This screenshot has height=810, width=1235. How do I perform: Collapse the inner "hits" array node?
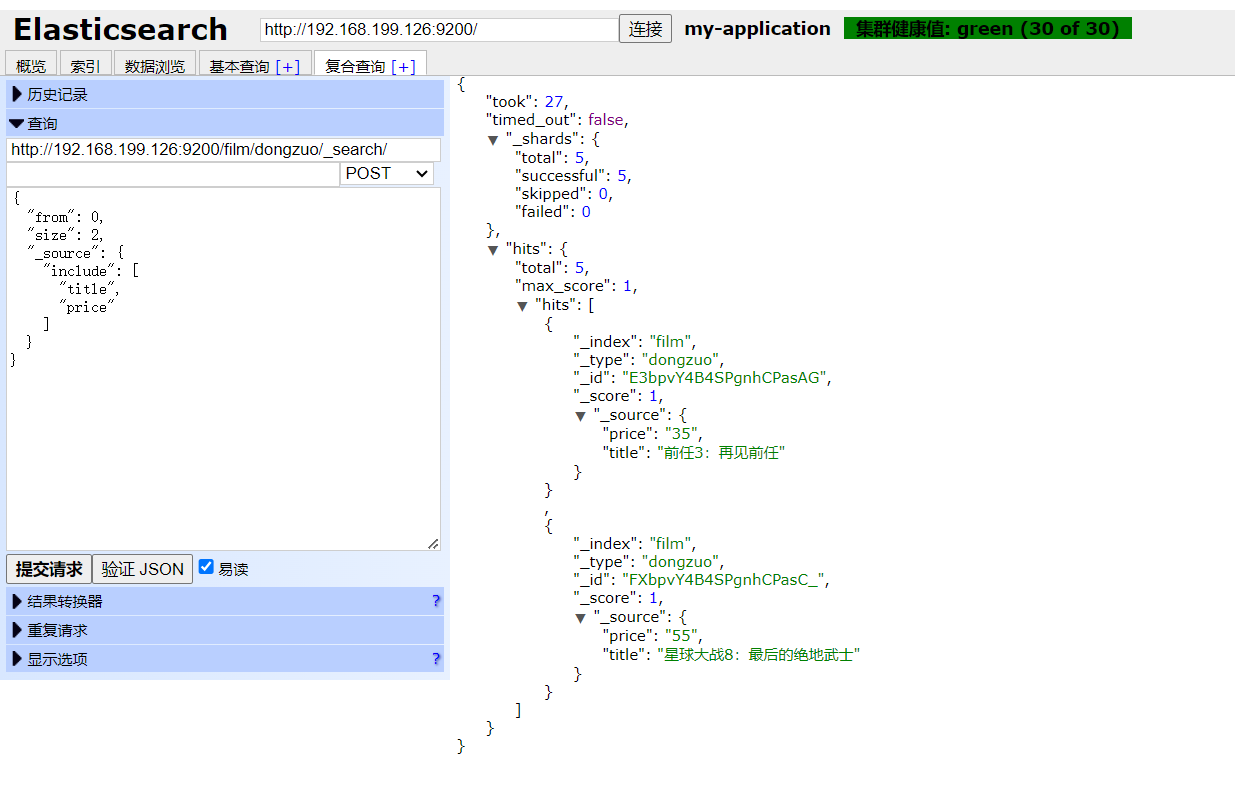pos(522,305)
